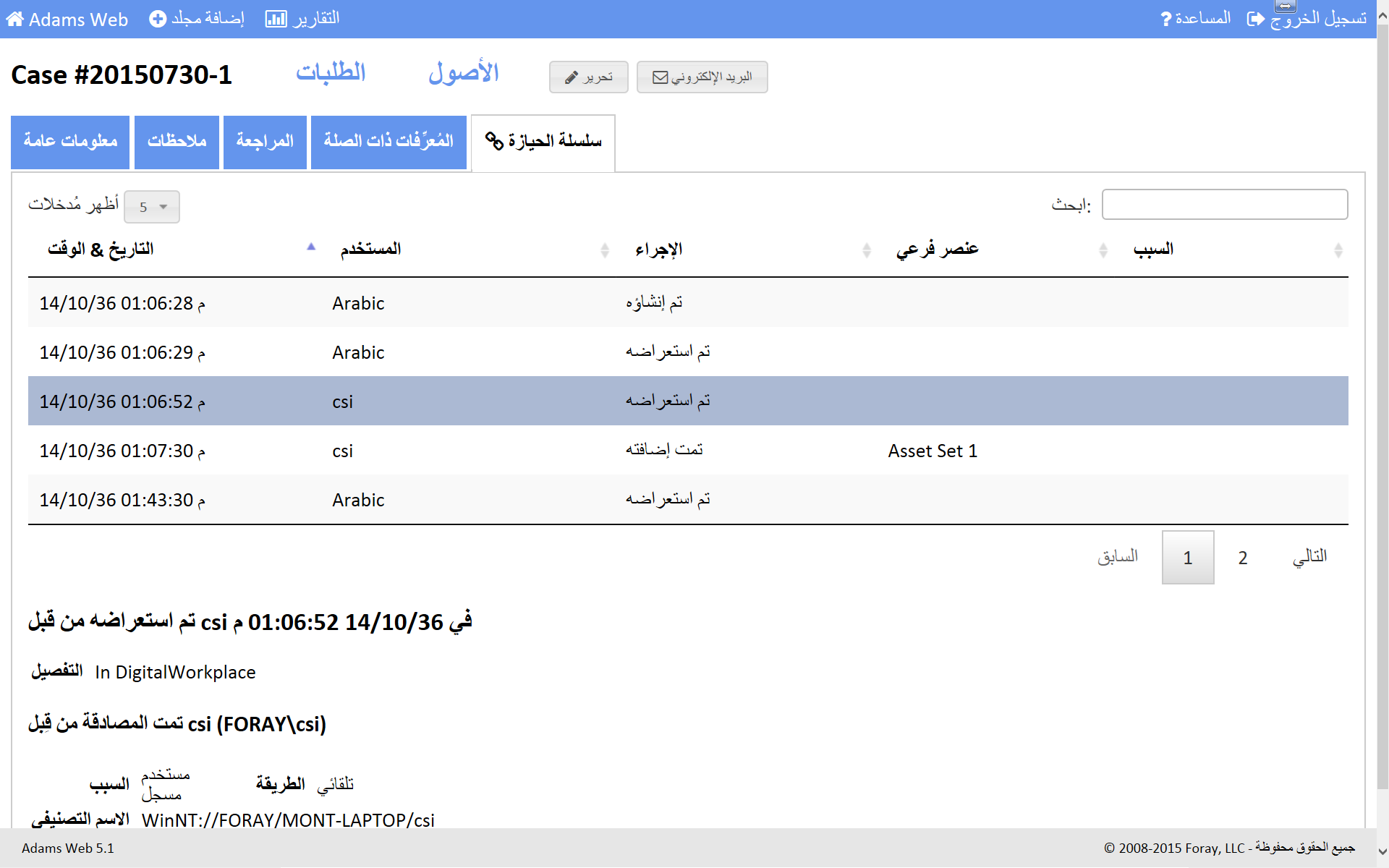Image resolution: width=1389 pixels, height=868 pixels.
Task: Open the show entries dropdown
Action: [152, 208]
